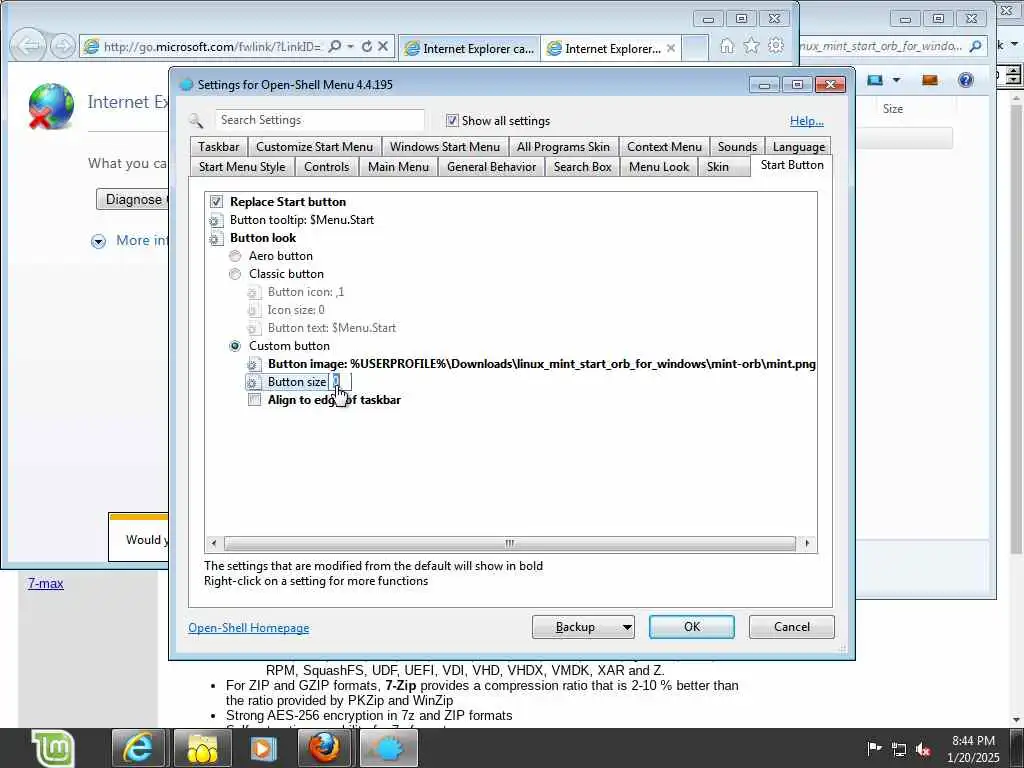This screenshot has height=768, width=1024.
Task: Expand More information in Internet Explorer
Action: [98, 242]
